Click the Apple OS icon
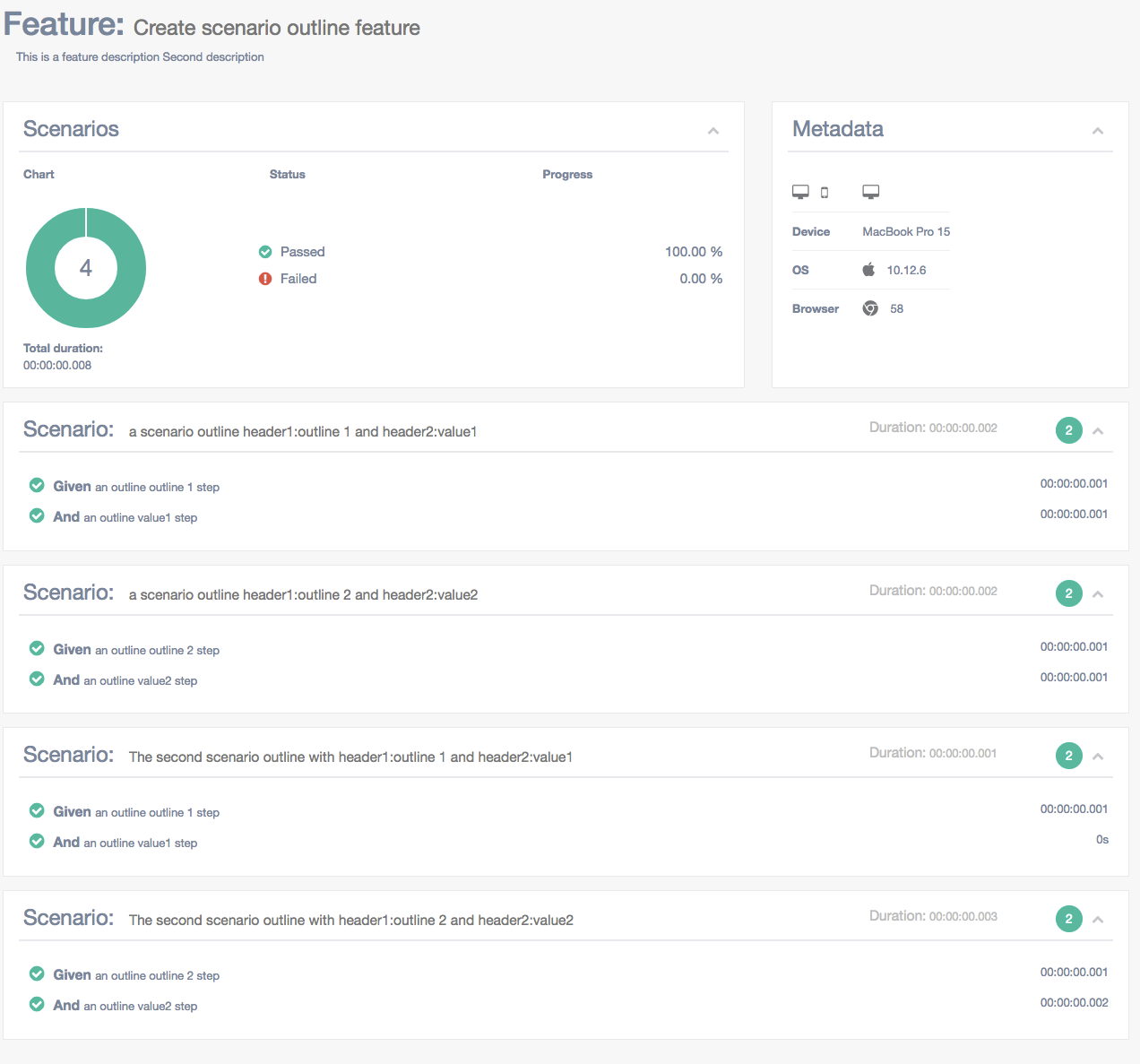Image resolution: width=1140 pixels, height=1064 pixels. [x=868, y=270]
